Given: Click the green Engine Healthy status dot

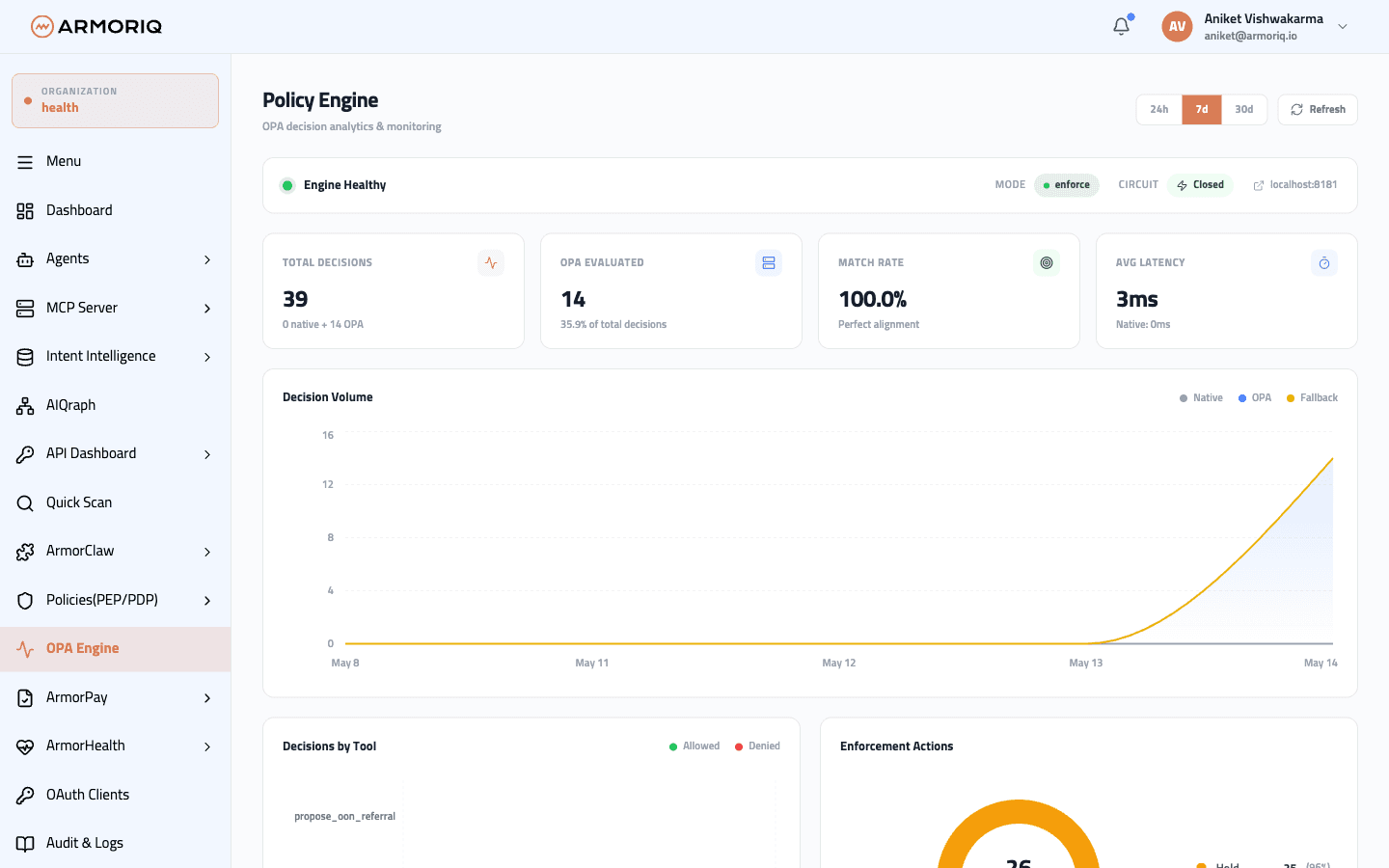Looking at the screenshot, I should (x=287, y=185).
